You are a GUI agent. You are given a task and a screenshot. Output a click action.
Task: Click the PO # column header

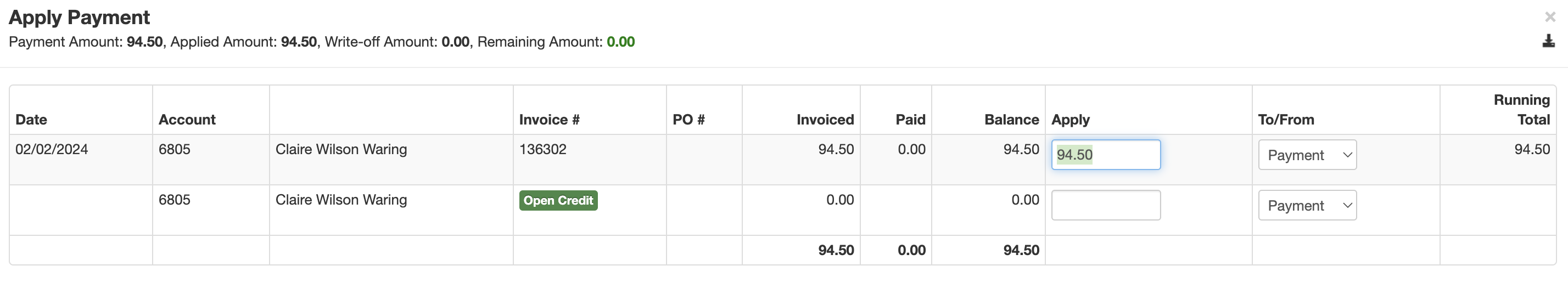click(688, 120)
